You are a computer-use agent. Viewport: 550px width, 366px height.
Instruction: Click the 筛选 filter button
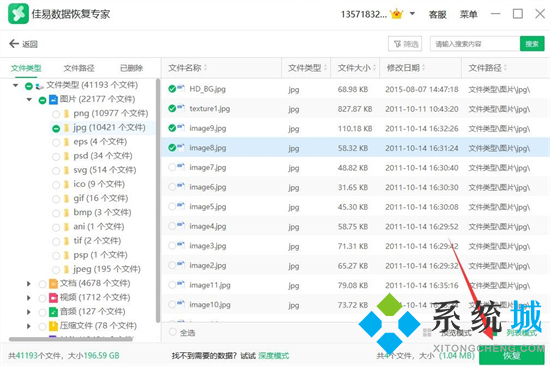pyautogui.click(x=405, y=44)
